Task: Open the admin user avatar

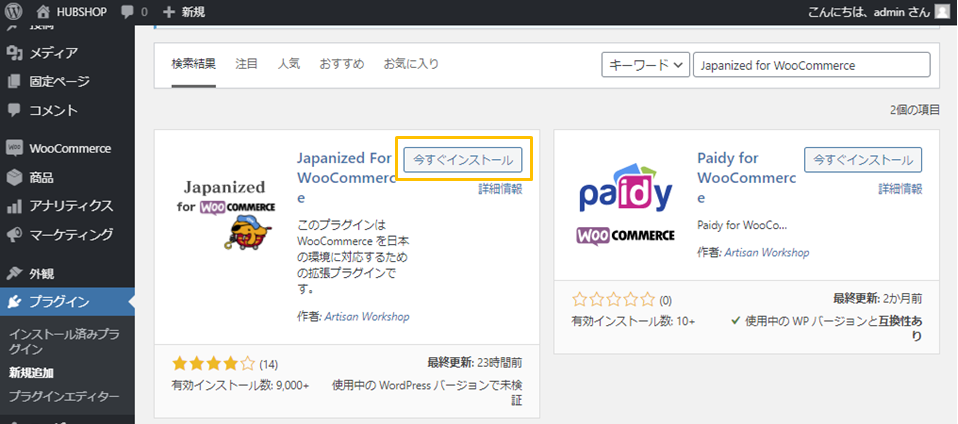Action: coord(943,11)
